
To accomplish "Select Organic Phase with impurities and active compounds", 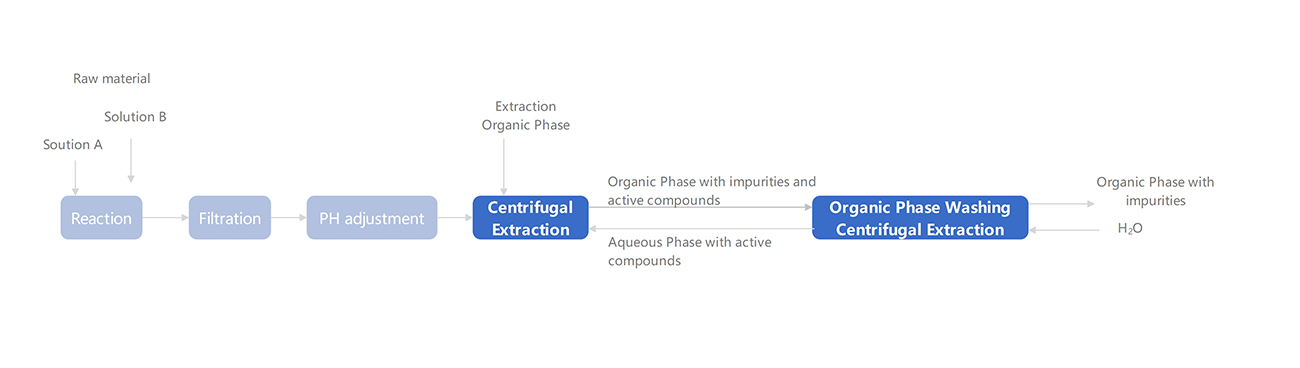I will click(712, 191).
